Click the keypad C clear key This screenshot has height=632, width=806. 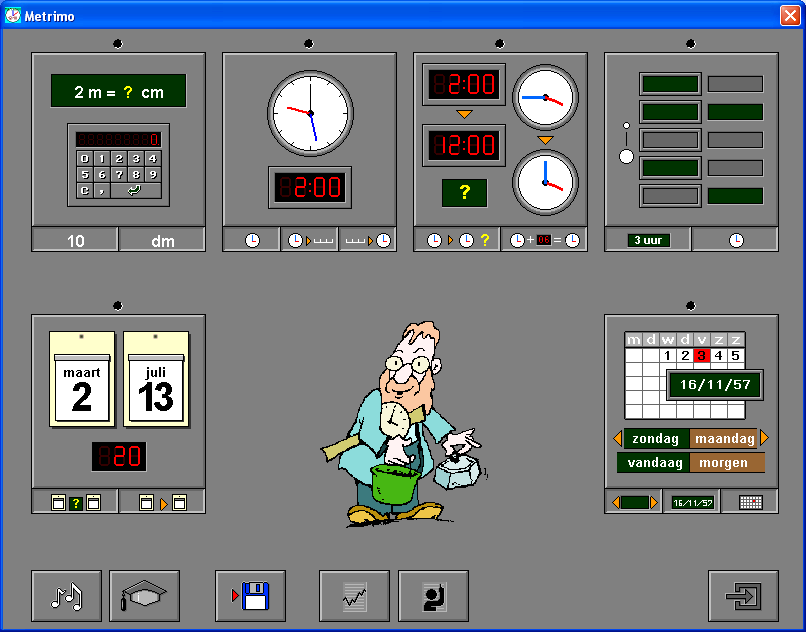point(85,190)
